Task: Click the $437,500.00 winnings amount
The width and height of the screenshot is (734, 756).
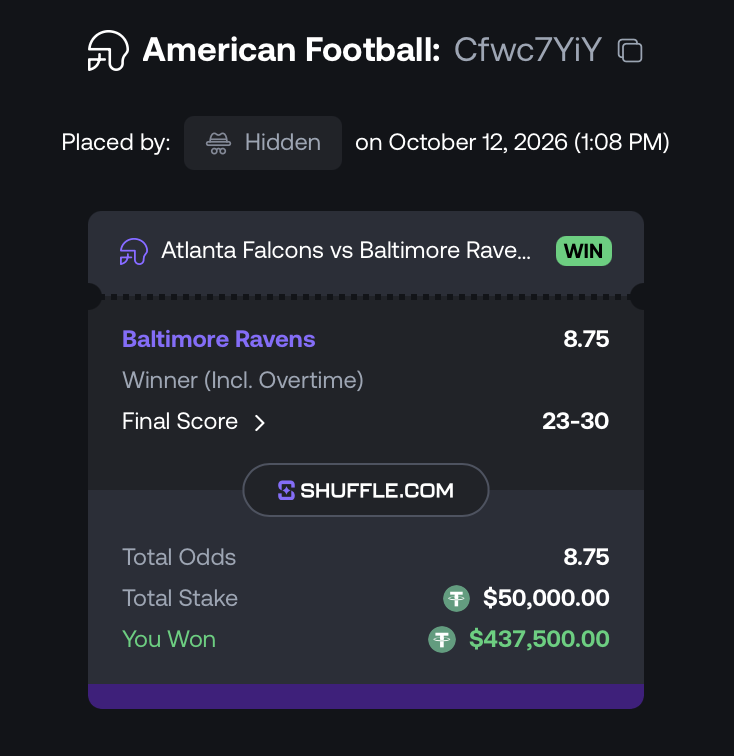Action: pyautogui.click(x=539, y=639)
